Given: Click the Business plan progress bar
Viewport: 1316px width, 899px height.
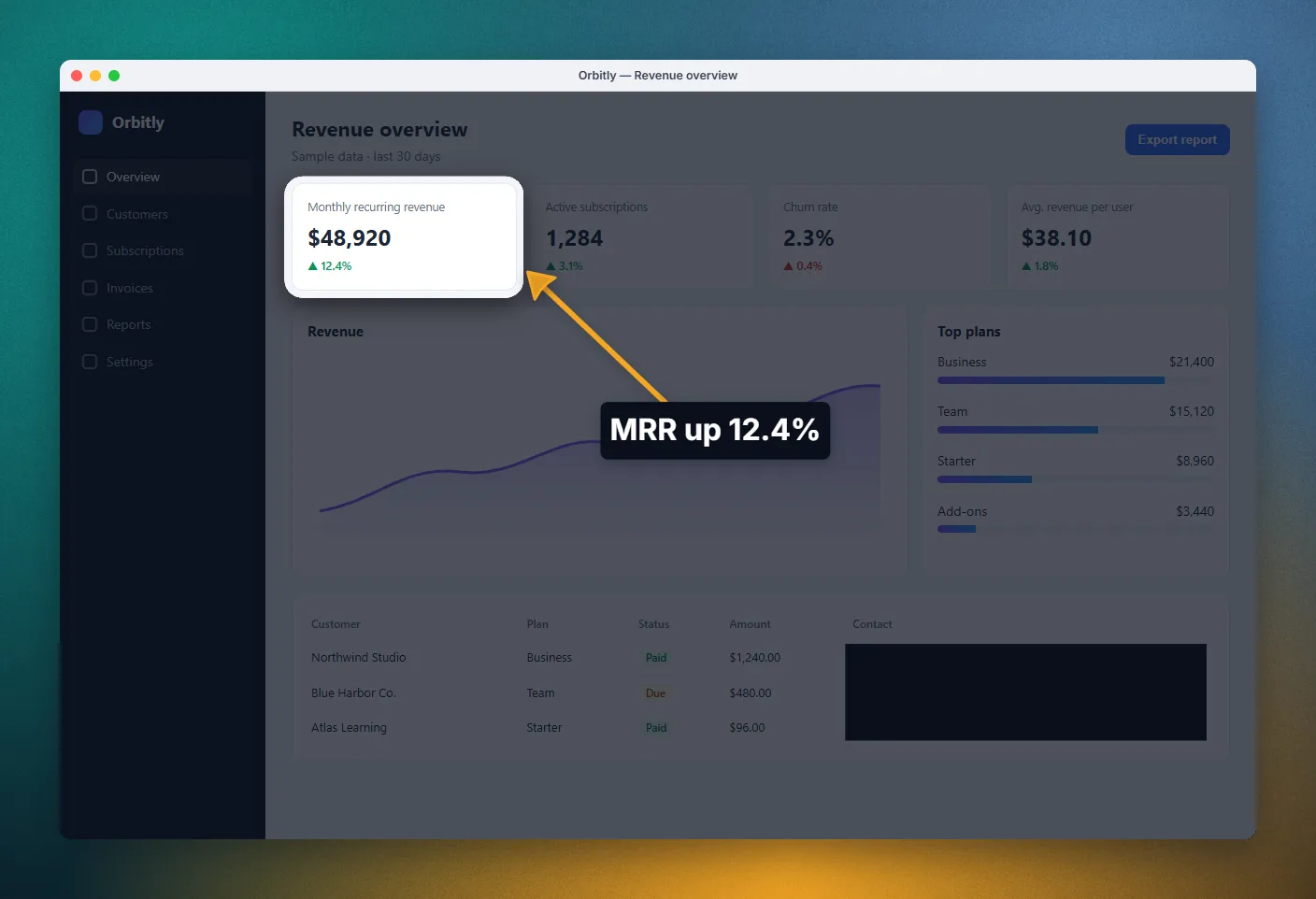Looking at the screenshot, I should [1076, 380].
